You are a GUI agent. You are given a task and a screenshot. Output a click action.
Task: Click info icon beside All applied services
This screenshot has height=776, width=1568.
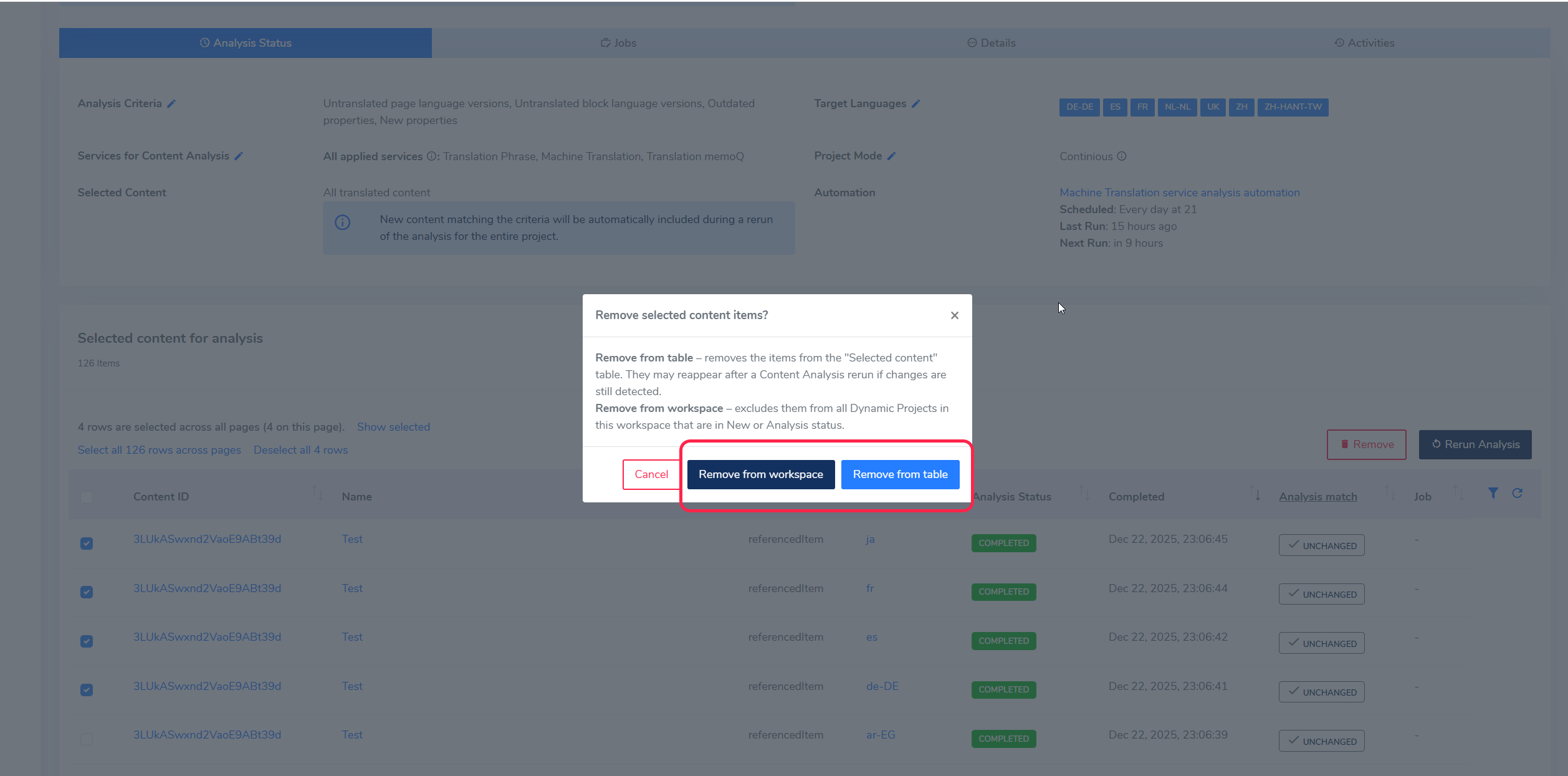click(431, 156)
